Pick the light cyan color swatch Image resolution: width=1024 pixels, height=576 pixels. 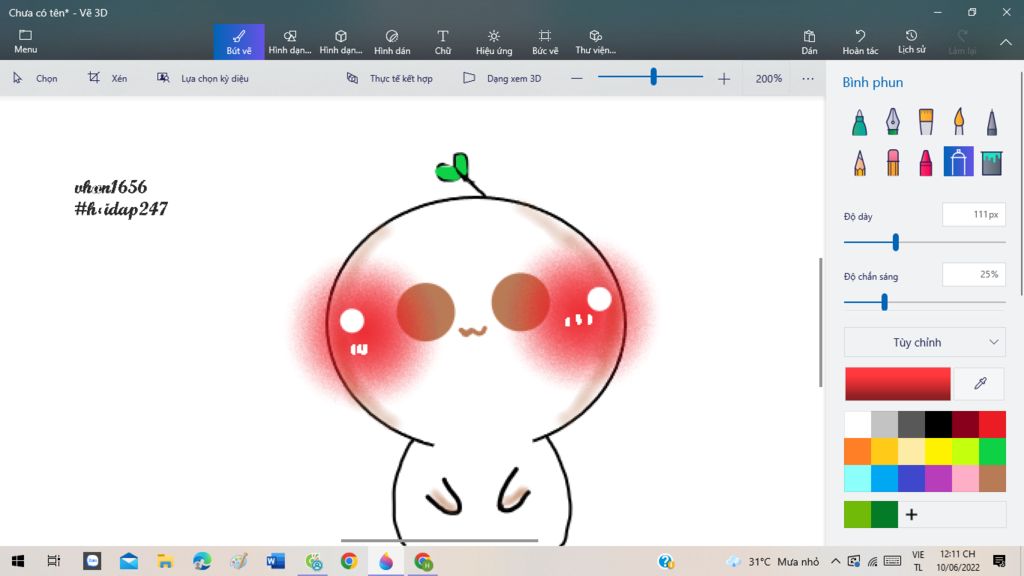tap(857, 478)
